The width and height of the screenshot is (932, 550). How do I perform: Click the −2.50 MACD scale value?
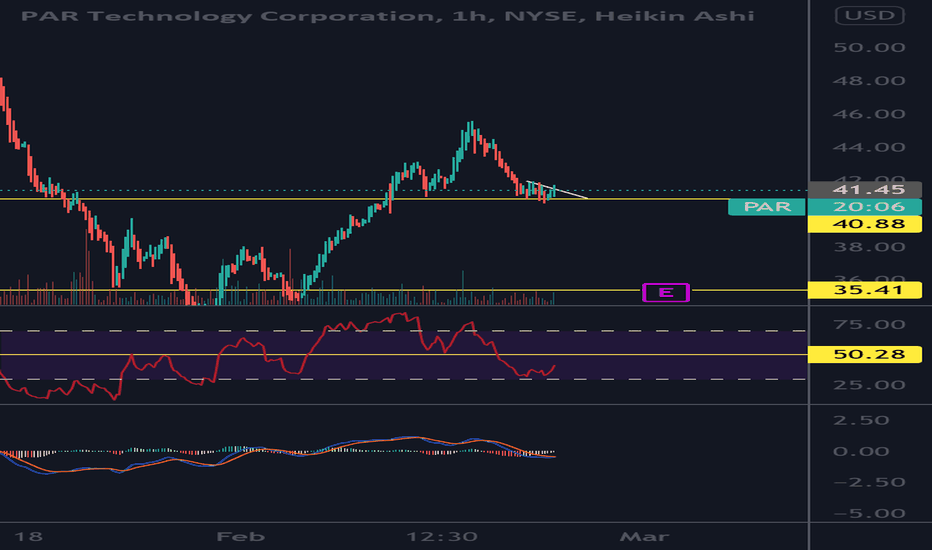tap(869, 482)
